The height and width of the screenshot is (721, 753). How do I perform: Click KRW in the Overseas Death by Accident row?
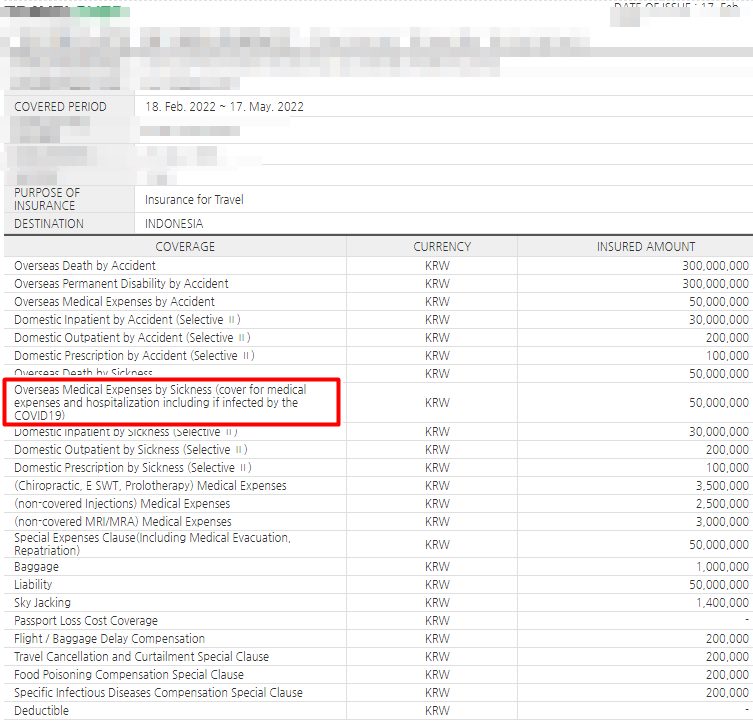click(x=437, y=266)
